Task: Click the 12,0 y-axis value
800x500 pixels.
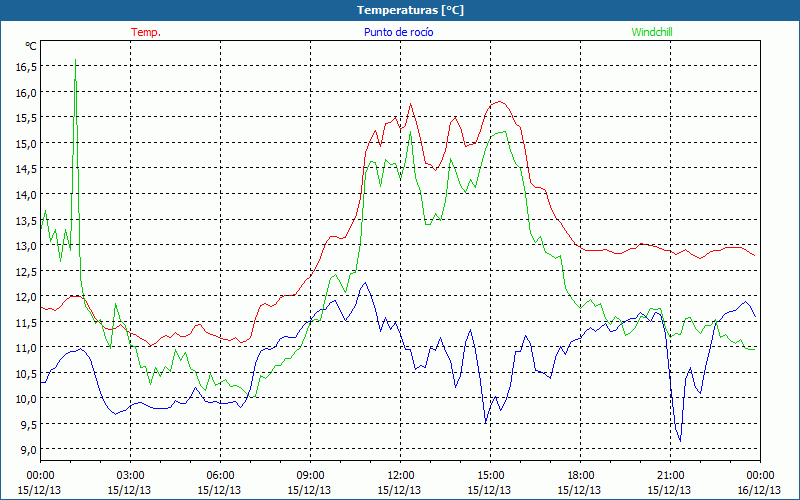Action: point(26,296)
